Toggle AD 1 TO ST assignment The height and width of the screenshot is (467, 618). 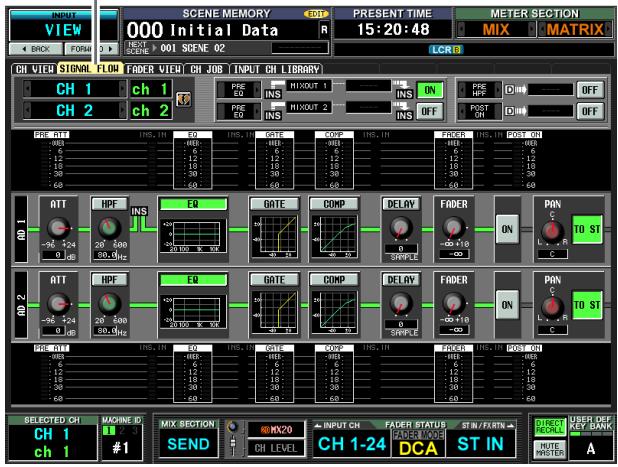point(587,229)
